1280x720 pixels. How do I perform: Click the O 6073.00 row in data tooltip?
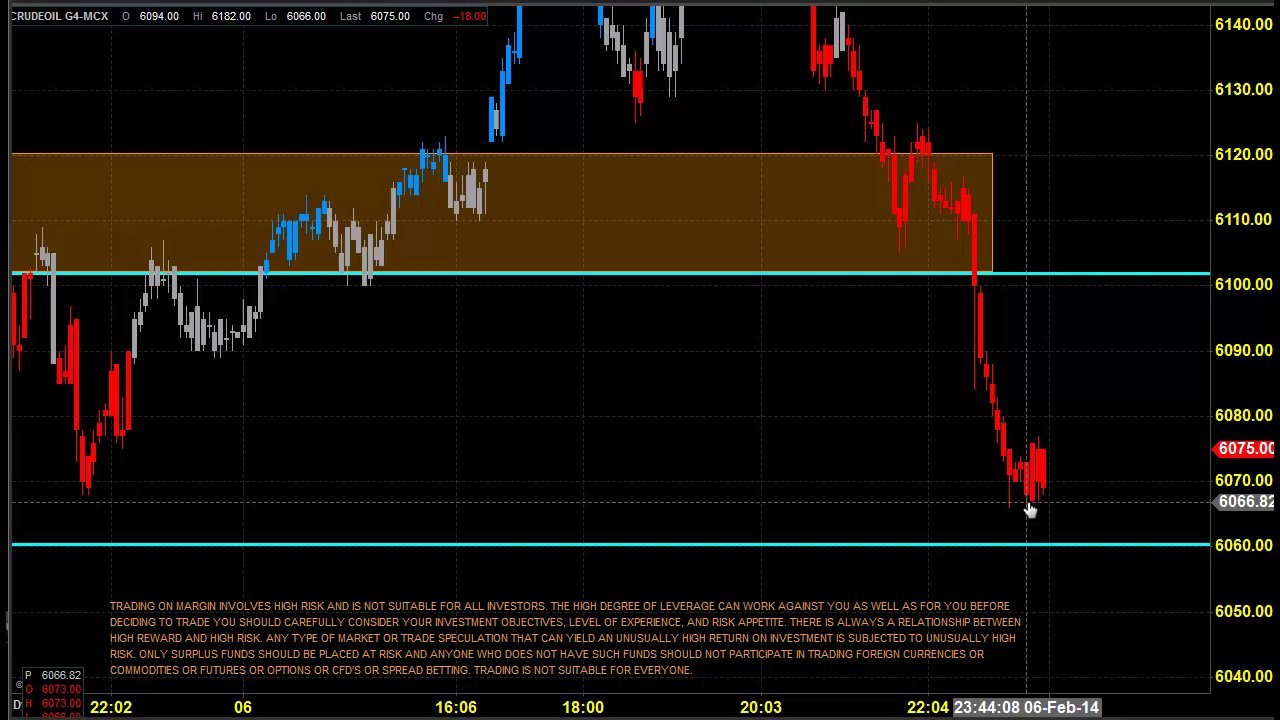(x=53, y=690)
